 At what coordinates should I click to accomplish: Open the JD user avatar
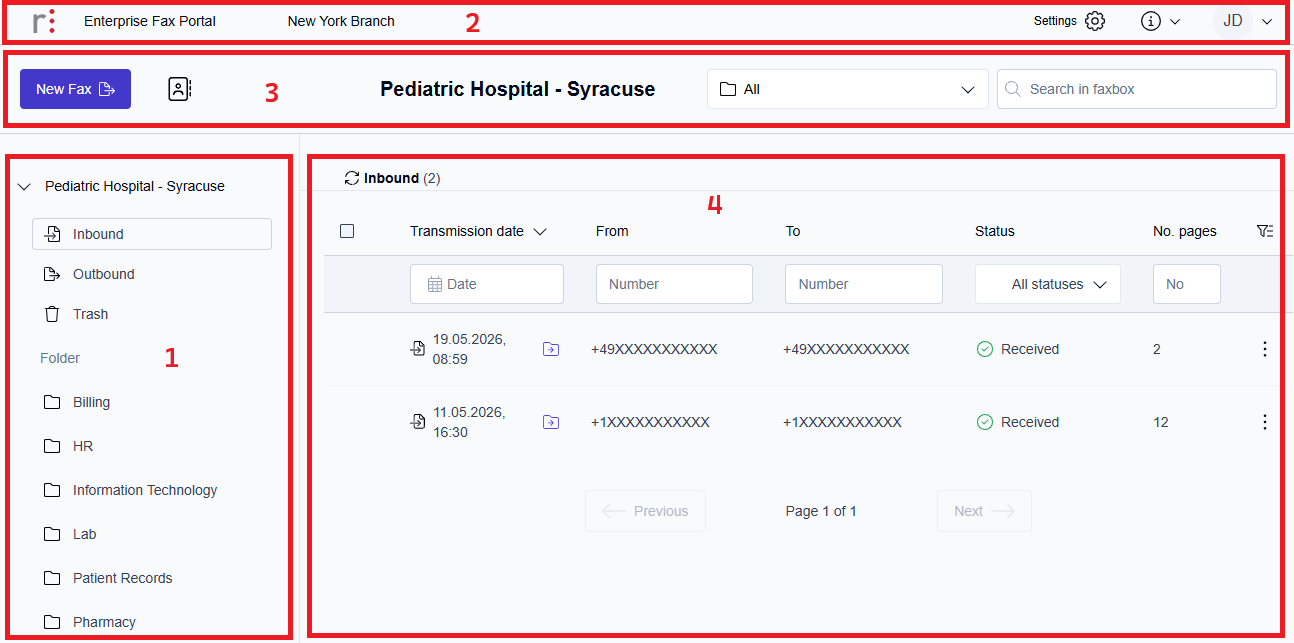click(x=1233, y=21)
